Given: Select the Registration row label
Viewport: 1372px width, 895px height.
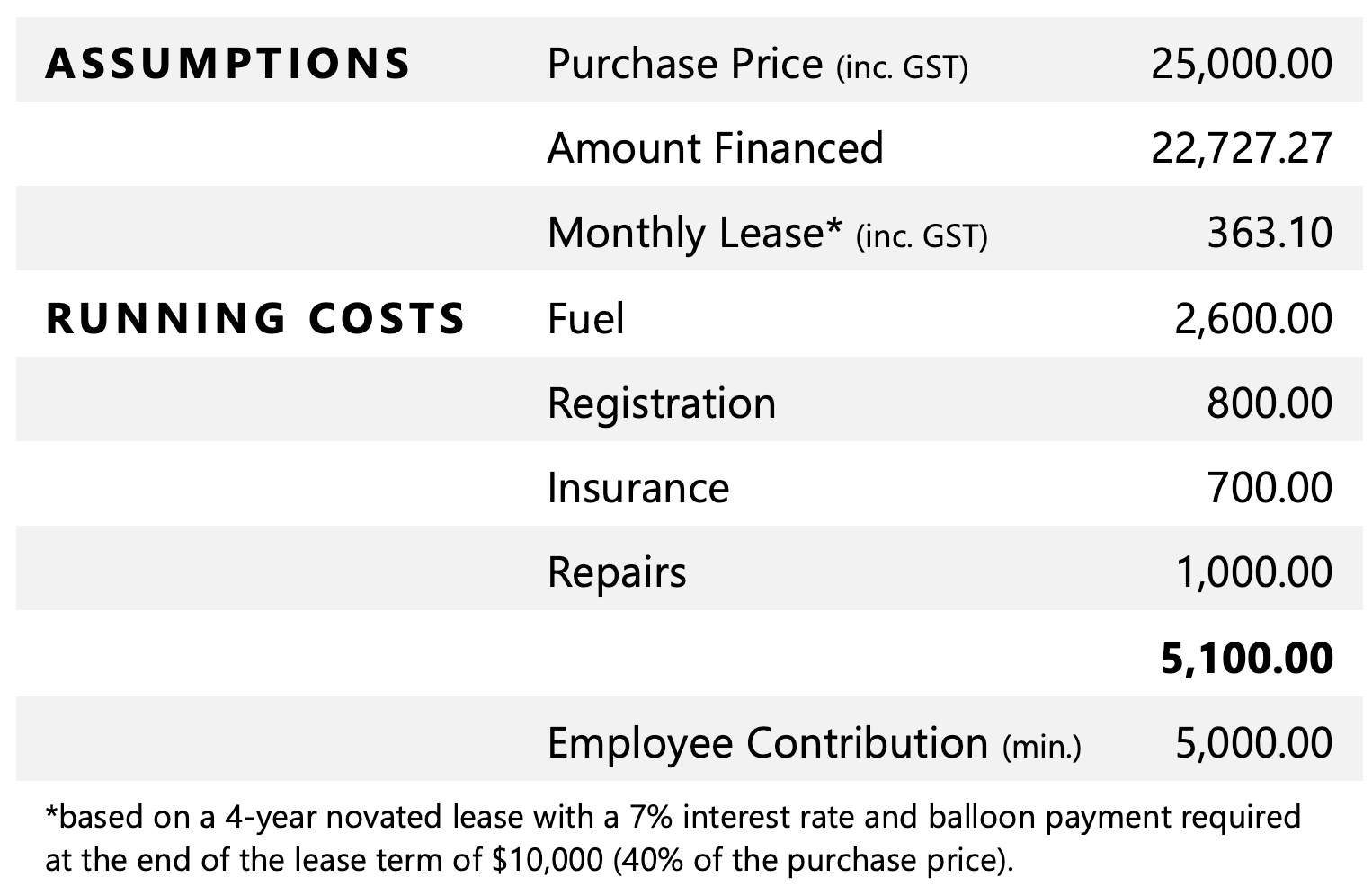Looking at the screenshot, I should coord(661,403).
